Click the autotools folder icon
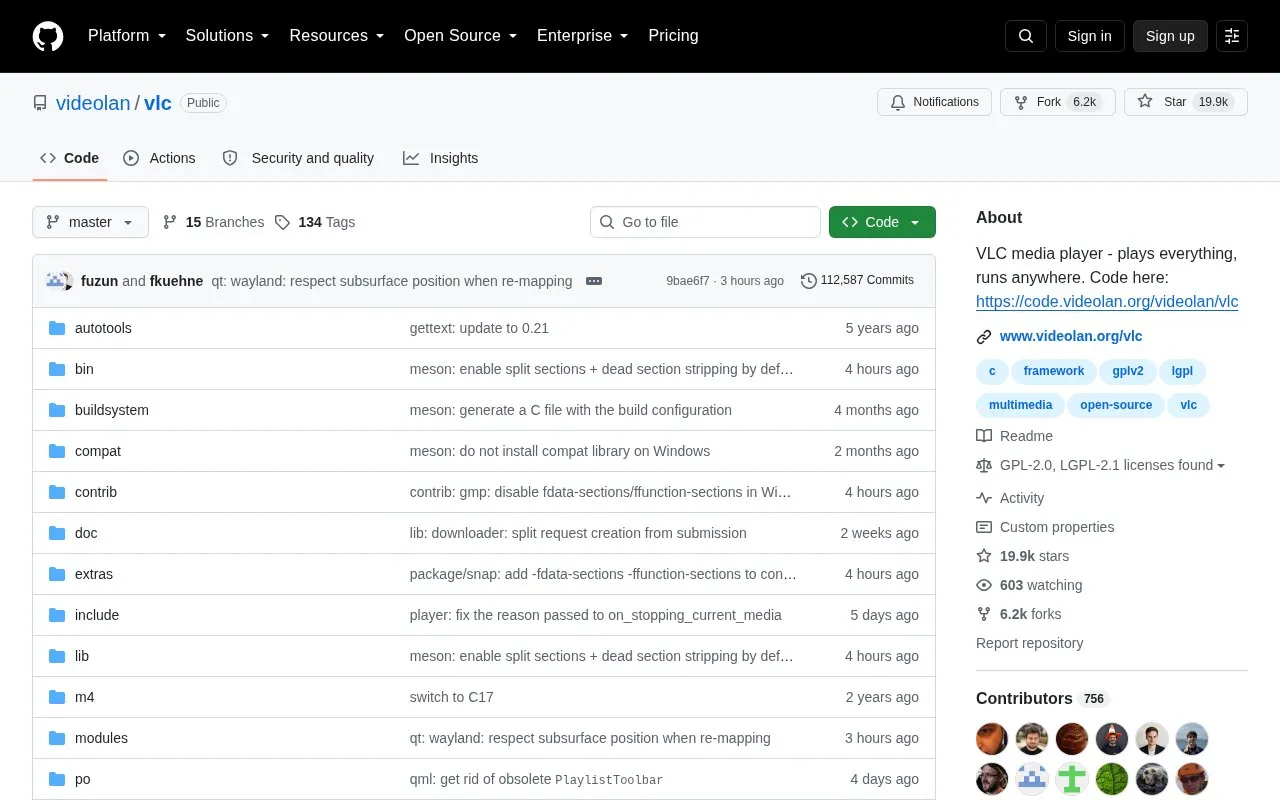Viewport: 1280px width, 800px height. [x=57, y=328]
